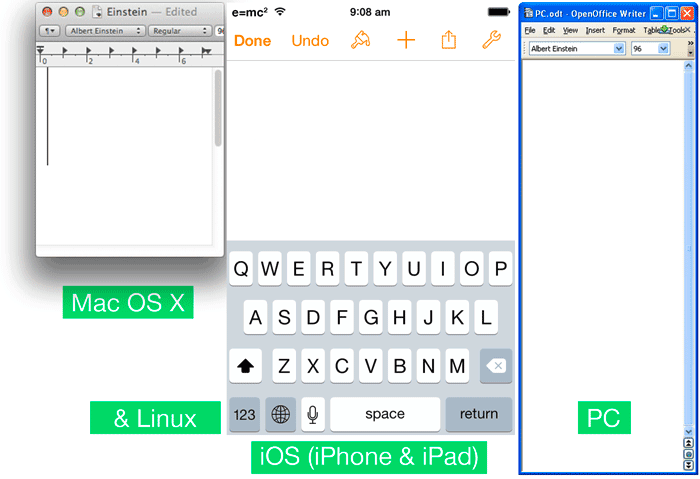Tap the wrench tools icon in iOS toolbar
This screenshot has width=700, height=479.
coord(492,40)
